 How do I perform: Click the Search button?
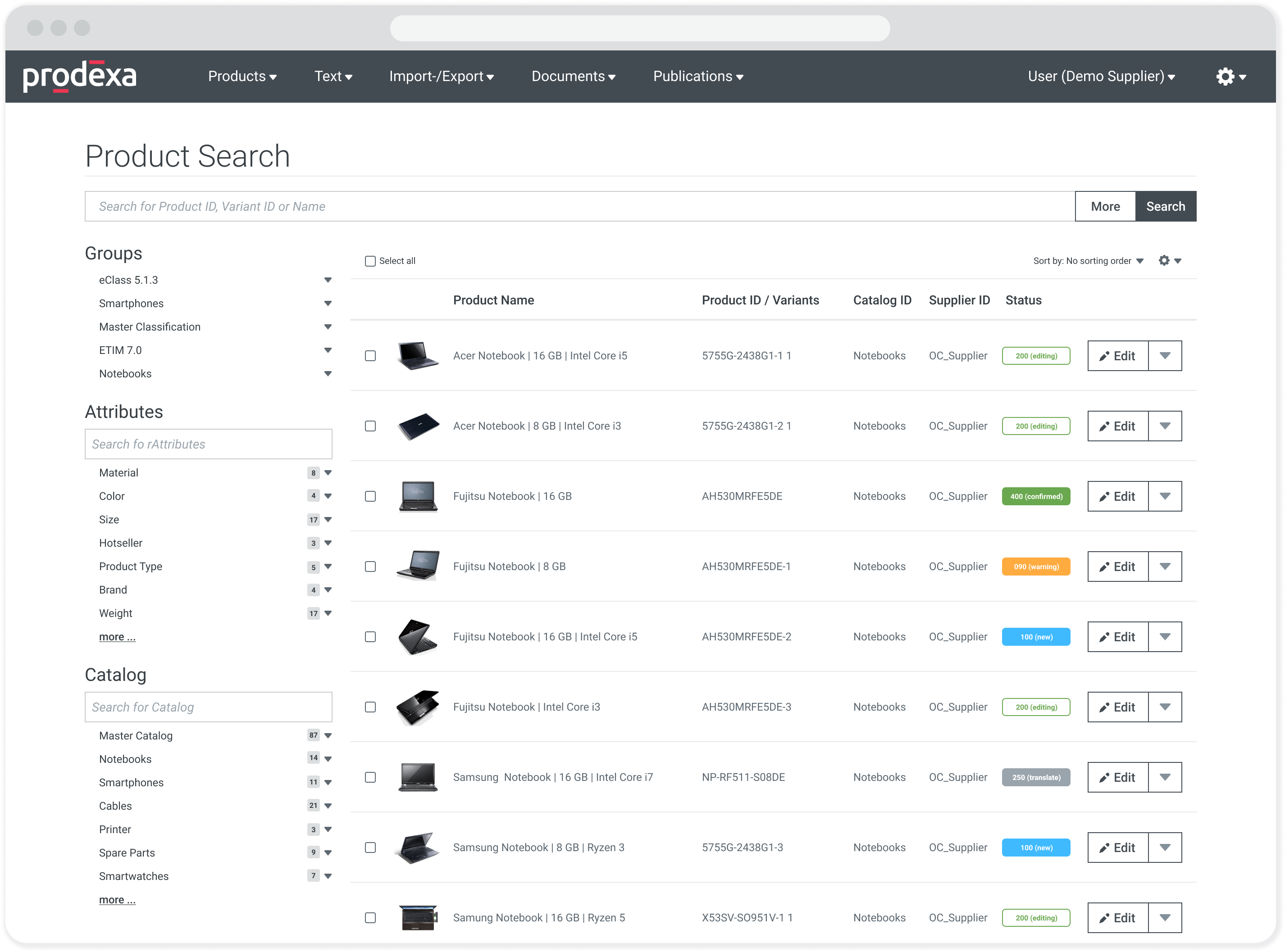[1165, 206]
